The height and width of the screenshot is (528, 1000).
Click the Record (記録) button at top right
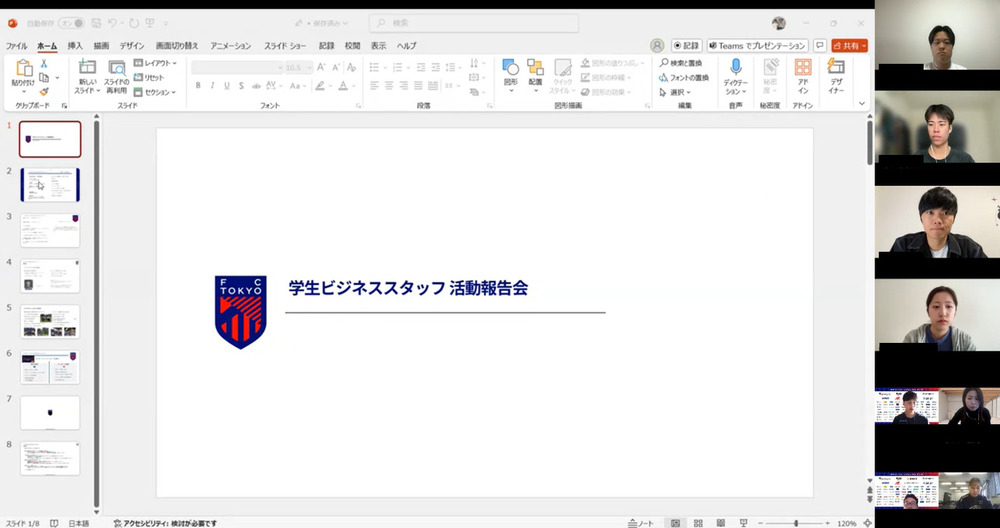[x=686, y=46]
